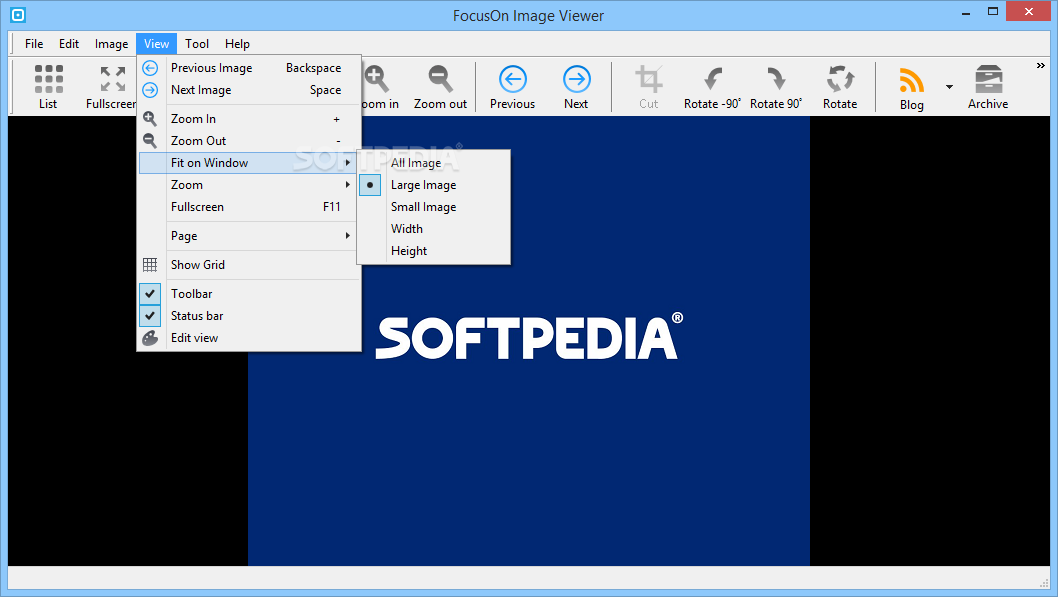Choose Zoom In menu entry

[248, 119]
